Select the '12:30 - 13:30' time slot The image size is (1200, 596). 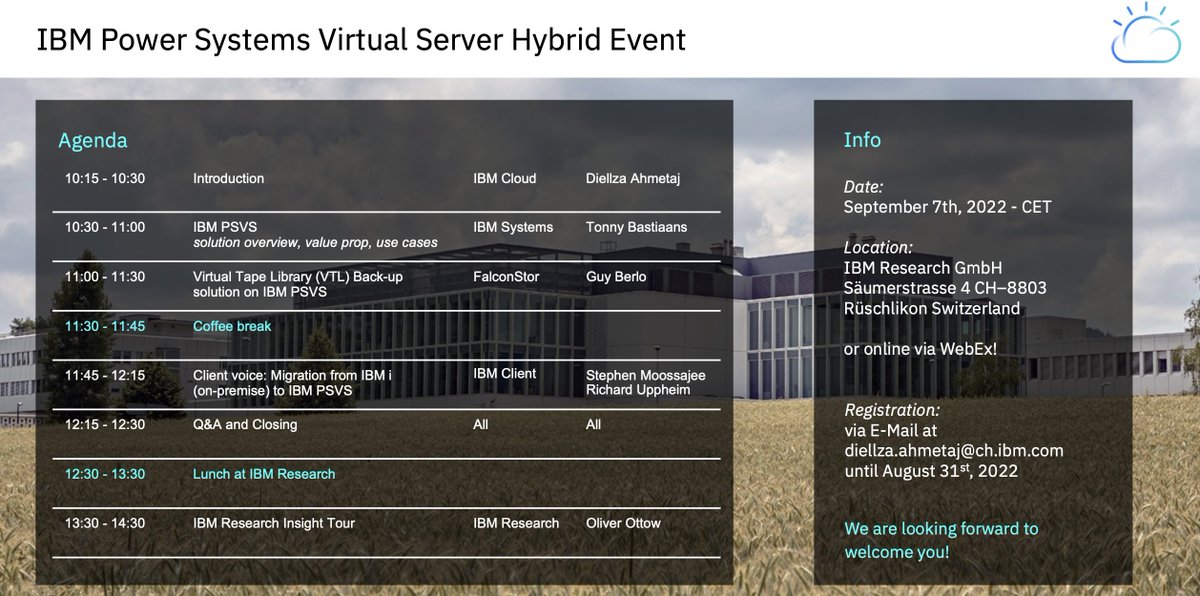[105, 474]
